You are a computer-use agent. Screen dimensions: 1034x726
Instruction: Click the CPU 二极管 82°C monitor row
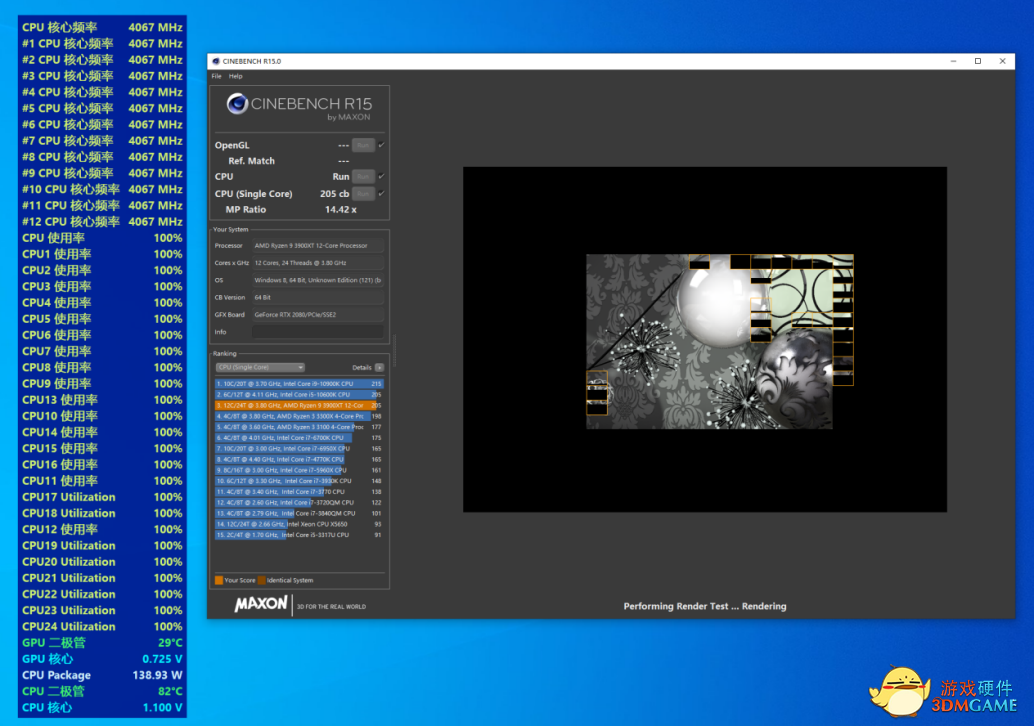102,692
